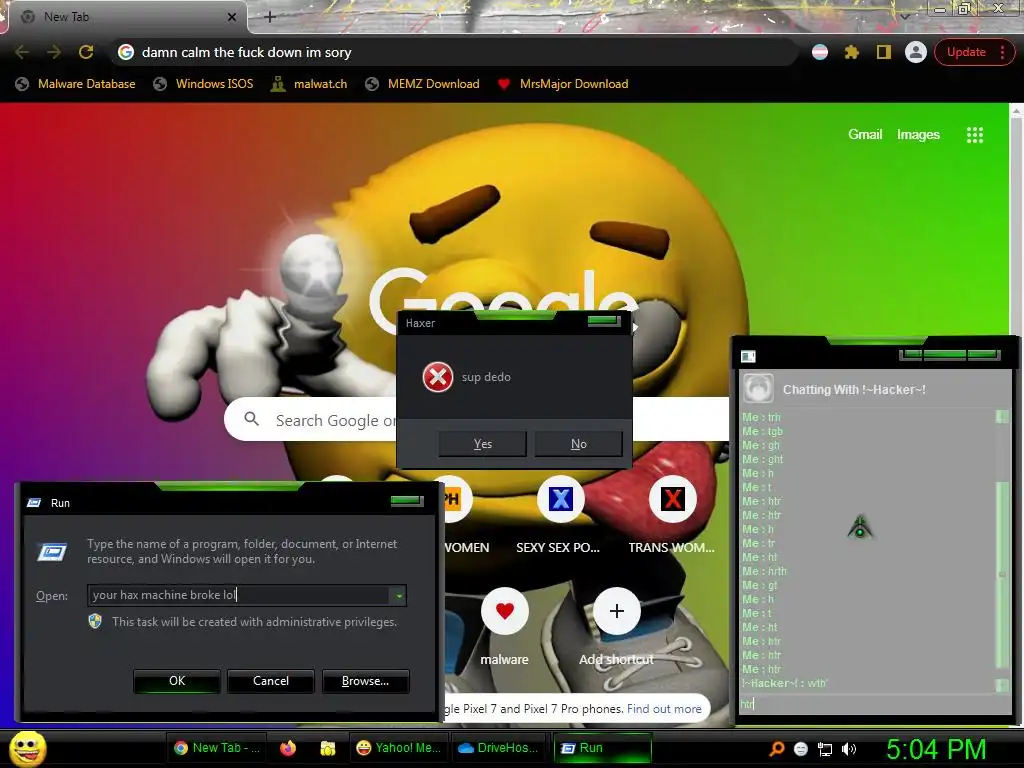Go back in Chrome navigation
Viewport: 1024px width, 768px height.
tap(22, 52)
